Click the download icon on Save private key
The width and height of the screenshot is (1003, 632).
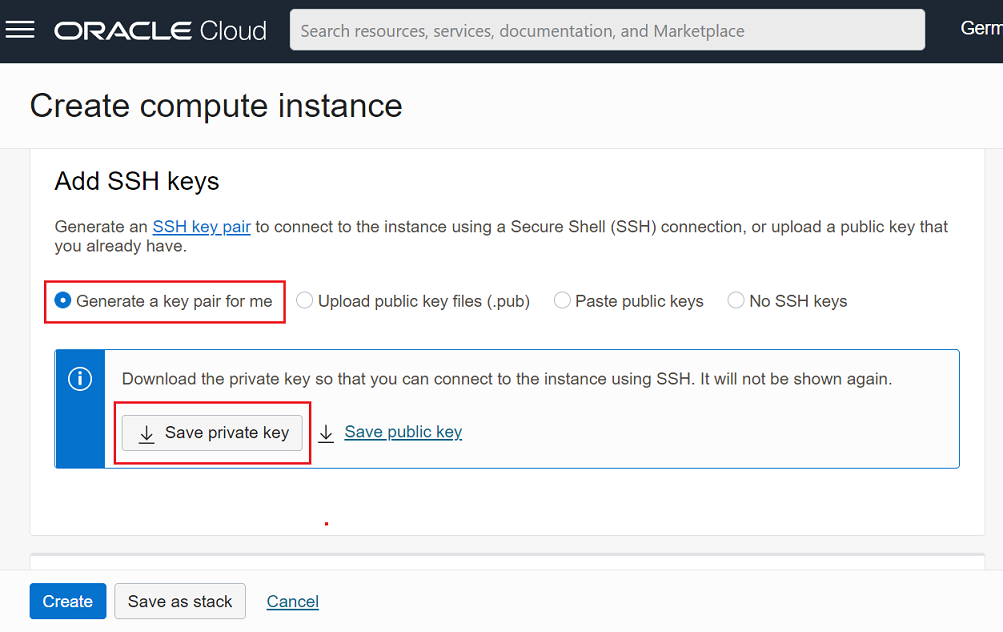coord(147,432)
